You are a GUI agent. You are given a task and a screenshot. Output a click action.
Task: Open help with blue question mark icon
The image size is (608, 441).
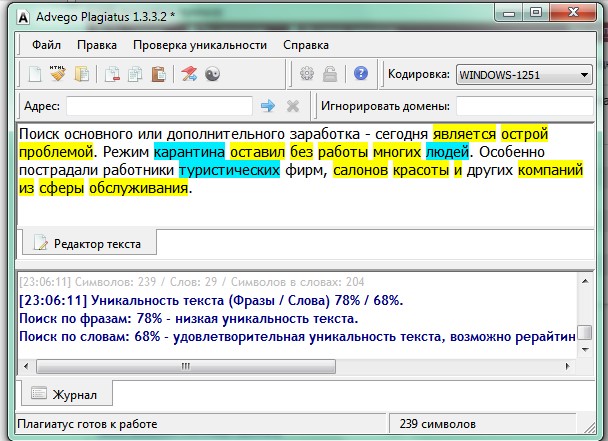361,73
